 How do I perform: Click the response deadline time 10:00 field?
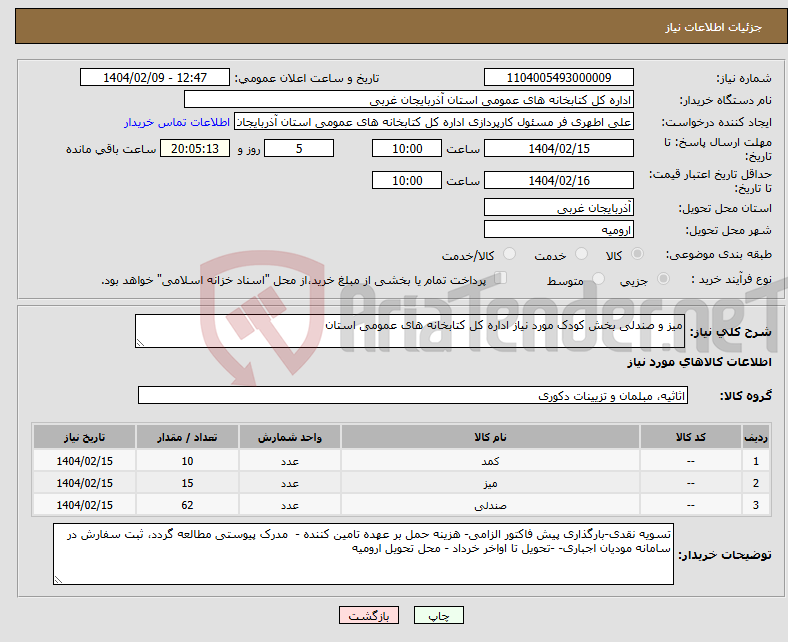pos(407,148)
